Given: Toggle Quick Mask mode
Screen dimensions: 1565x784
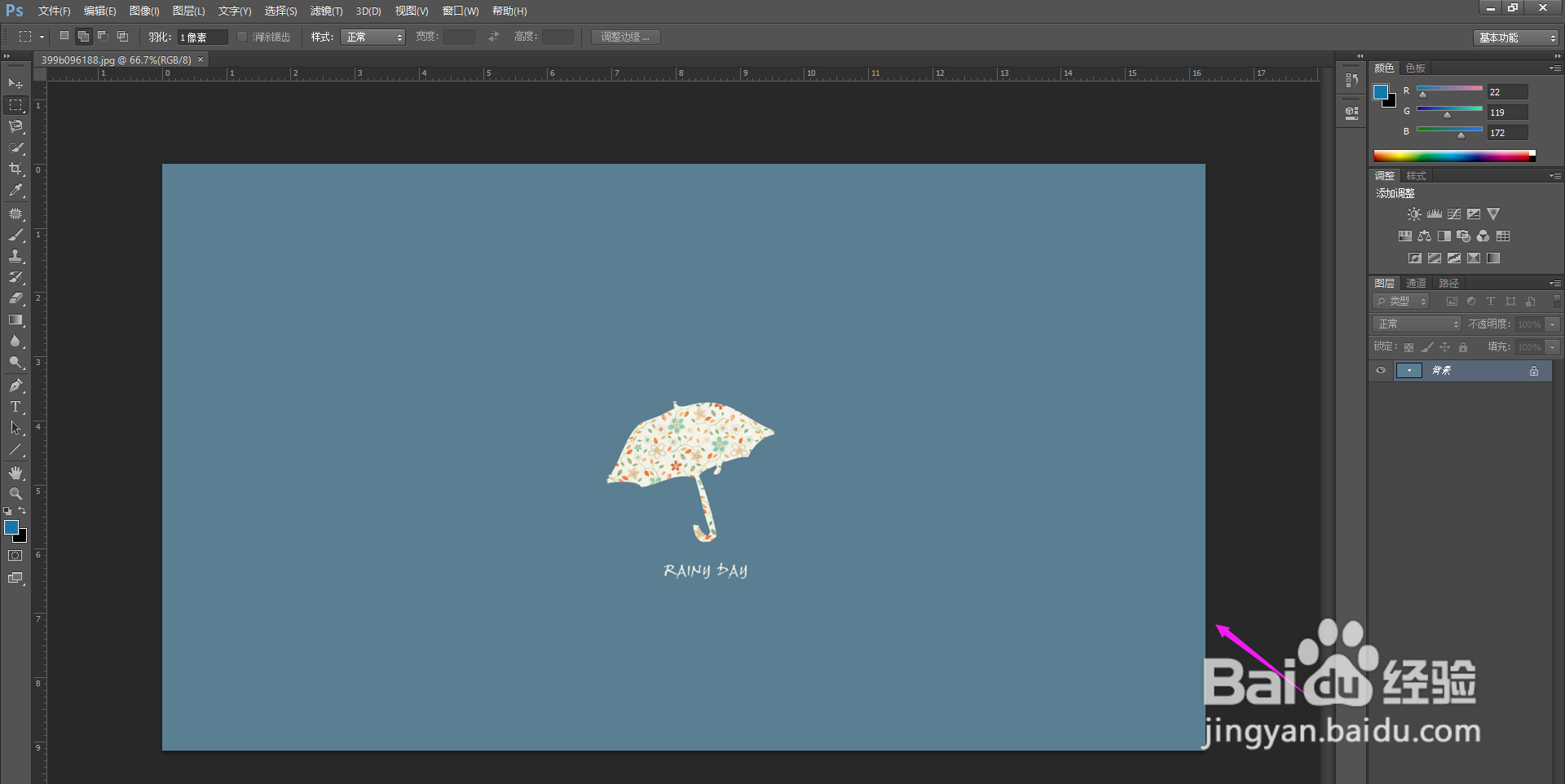Looking at the screenshot, I should 15,556.
